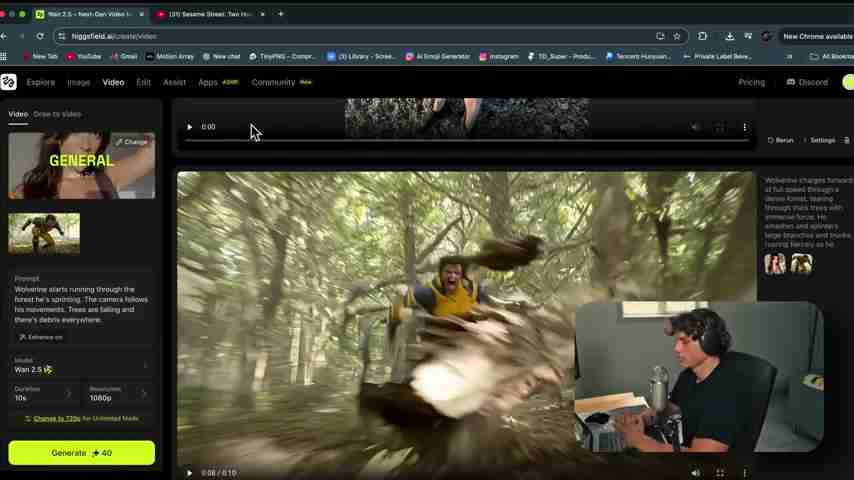The height and width of the screenshot is (480, 854).
Task: Open the Instagram bookmark
Action: point(499,56)
